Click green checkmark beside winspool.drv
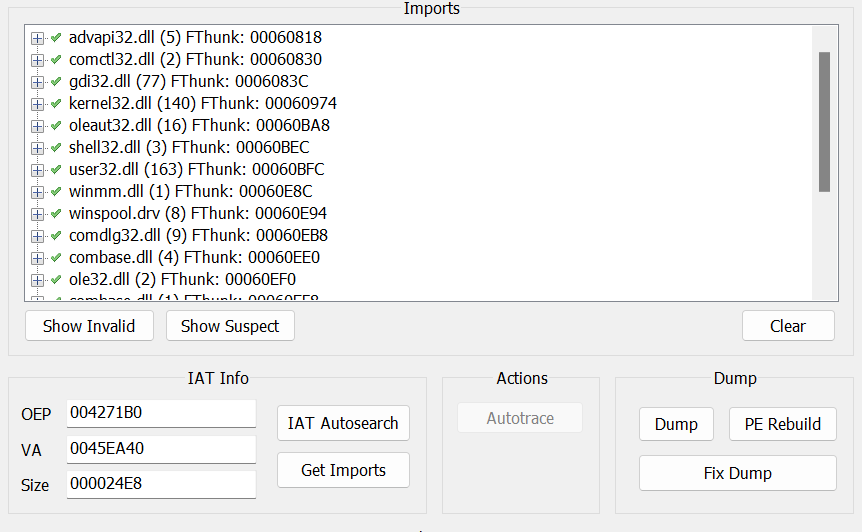Viewport: 862px width, 532px height. coord(56,213)
